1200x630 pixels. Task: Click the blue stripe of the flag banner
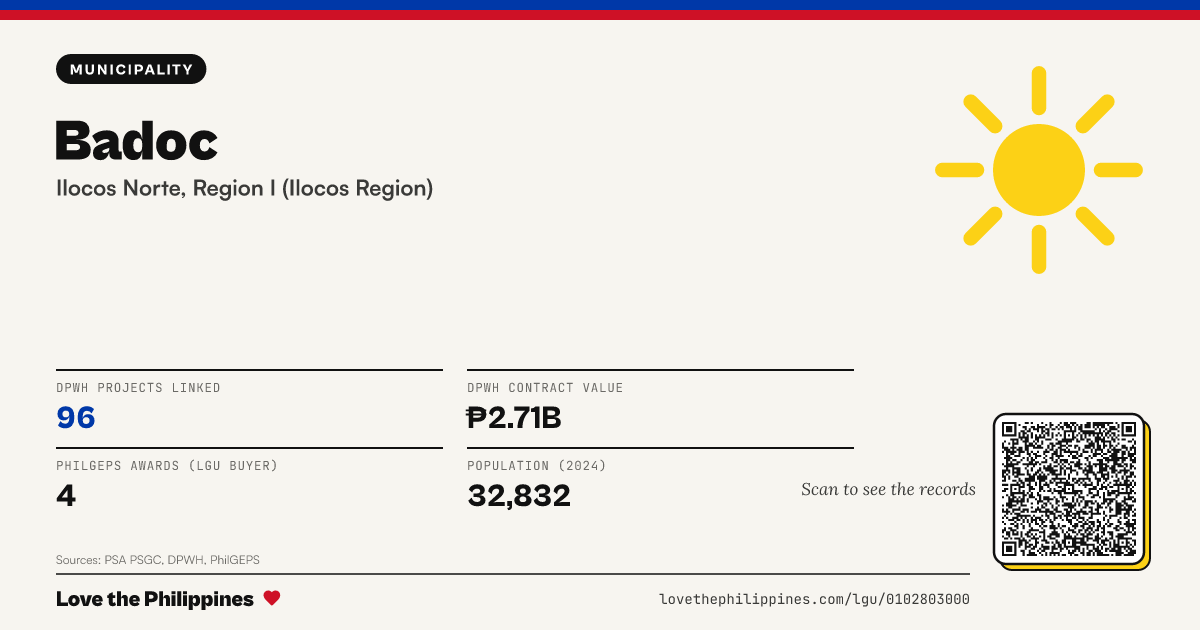(x=600, y=5)
